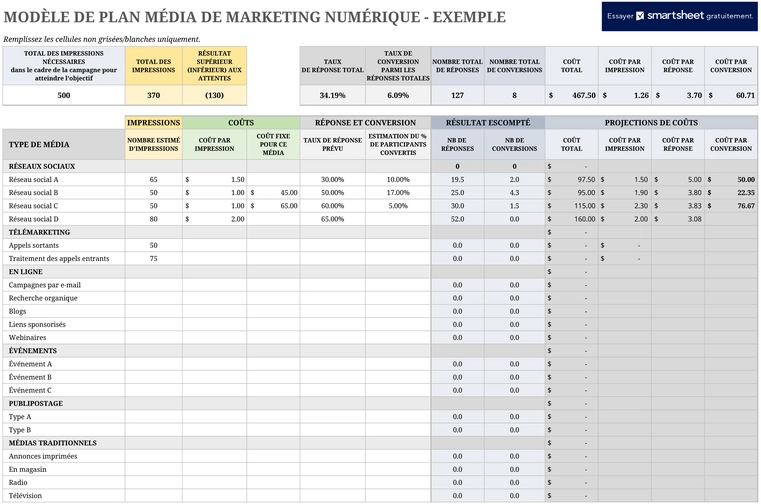Click the 75 impressions cell for appels entrants
The width and height of the screenshot is (761, 504).
[153, 258]
